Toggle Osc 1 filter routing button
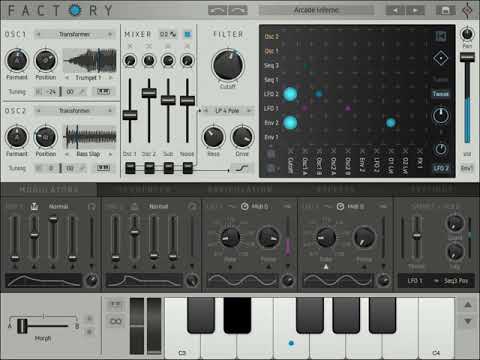Viewport: 480px width, 360px height. click(130, 168)
